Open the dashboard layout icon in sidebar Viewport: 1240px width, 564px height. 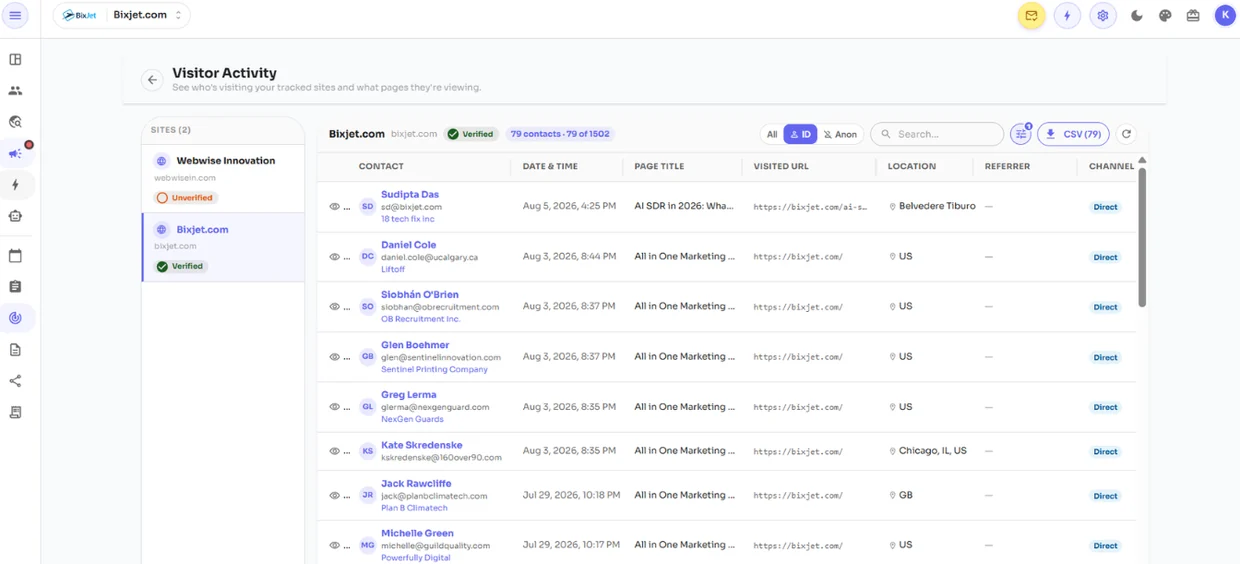pos(15,59)
